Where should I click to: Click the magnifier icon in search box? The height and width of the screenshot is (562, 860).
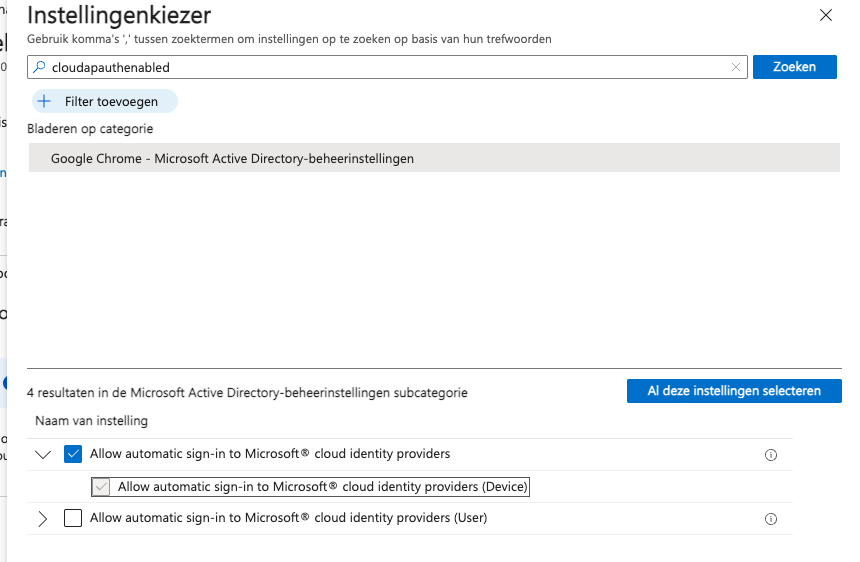coord(39,67)
